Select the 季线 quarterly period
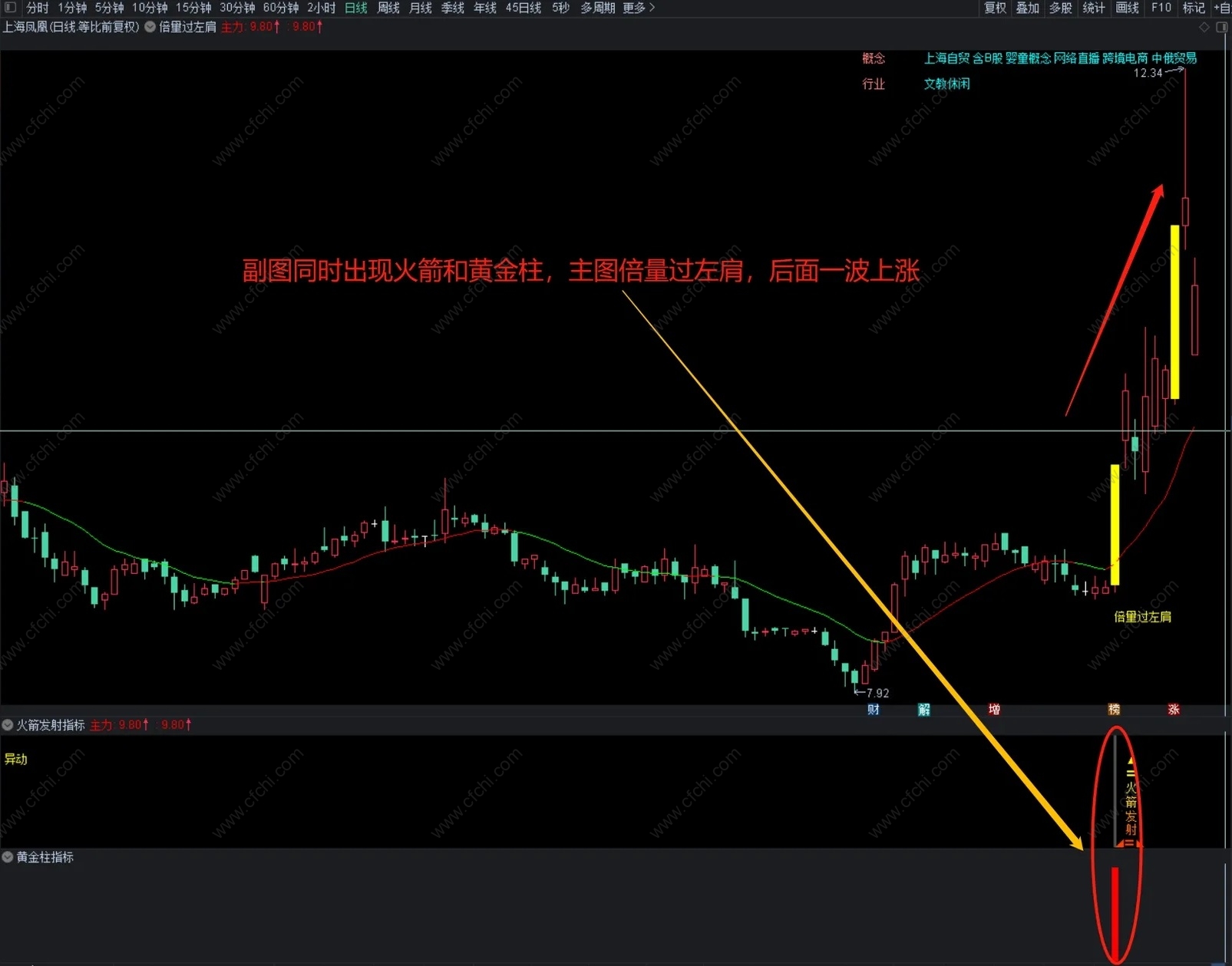Image resolution: width=1232 pixels, height=966 pixels. point(453,8)
